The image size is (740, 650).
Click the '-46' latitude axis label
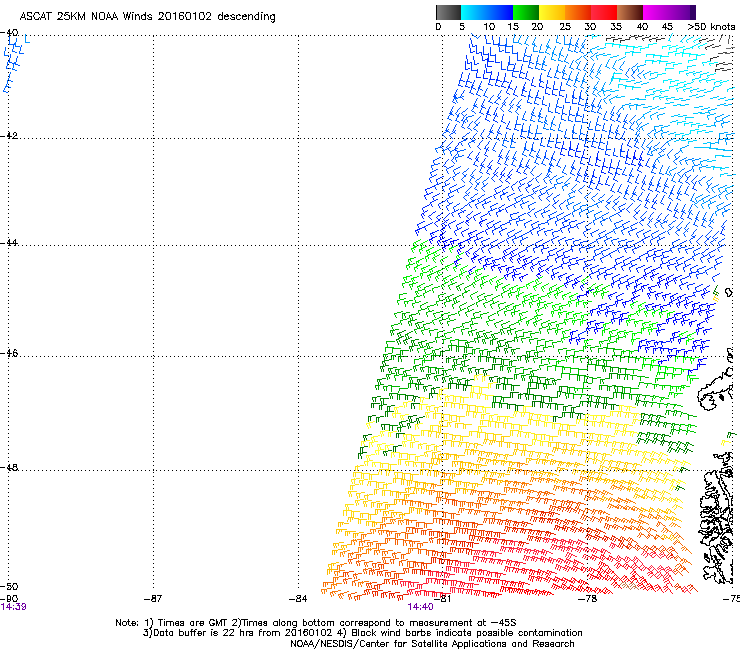click(x=9, y=354)
